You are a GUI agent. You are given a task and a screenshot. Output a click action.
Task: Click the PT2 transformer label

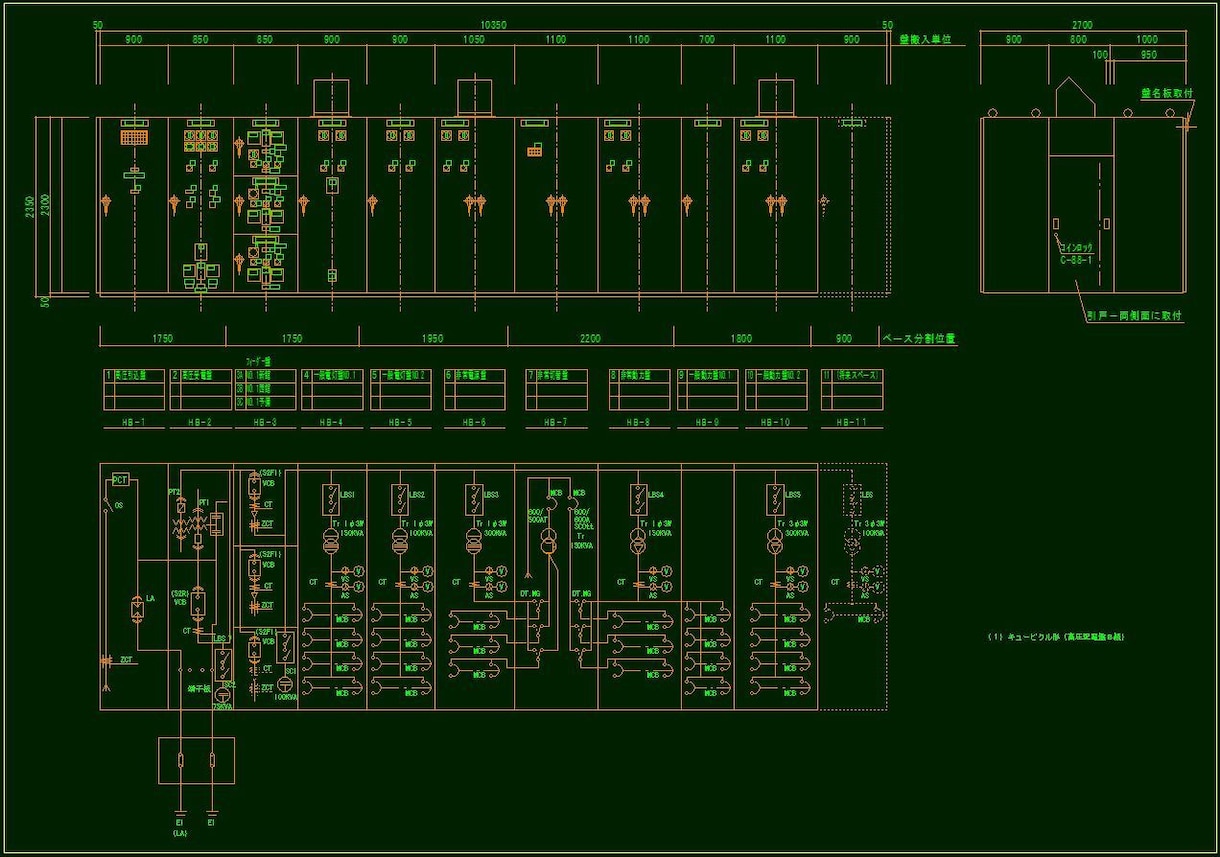coord(173,492)
